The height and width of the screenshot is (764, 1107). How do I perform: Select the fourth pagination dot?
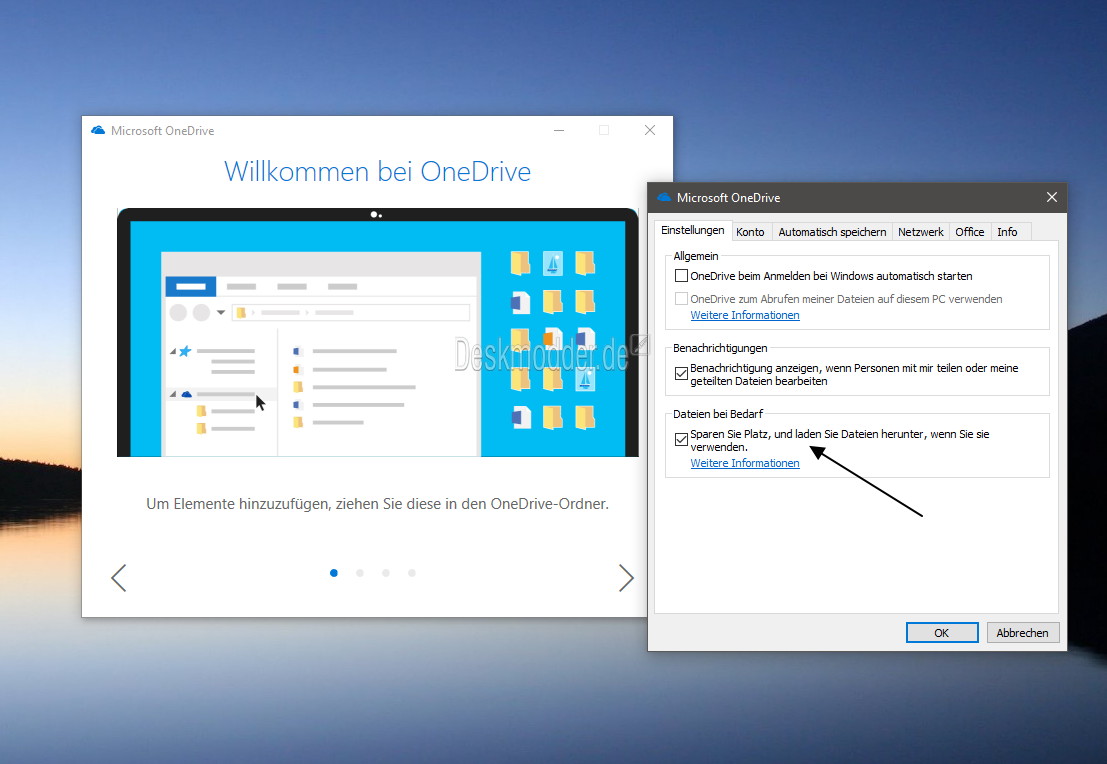(x=412, y=573)
